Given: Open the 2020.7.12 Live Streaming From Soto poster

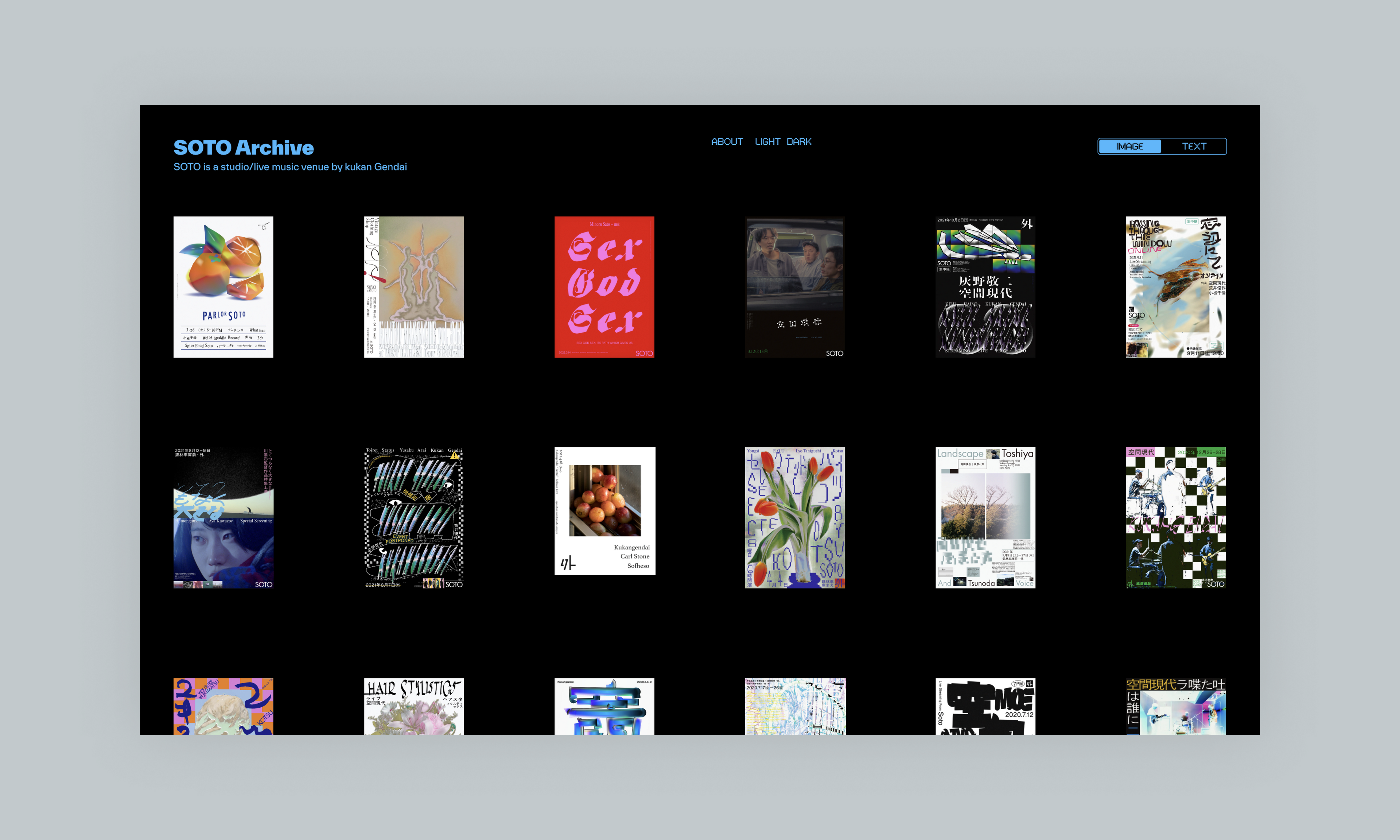Looking at the screenshot, I should point(985,707).
